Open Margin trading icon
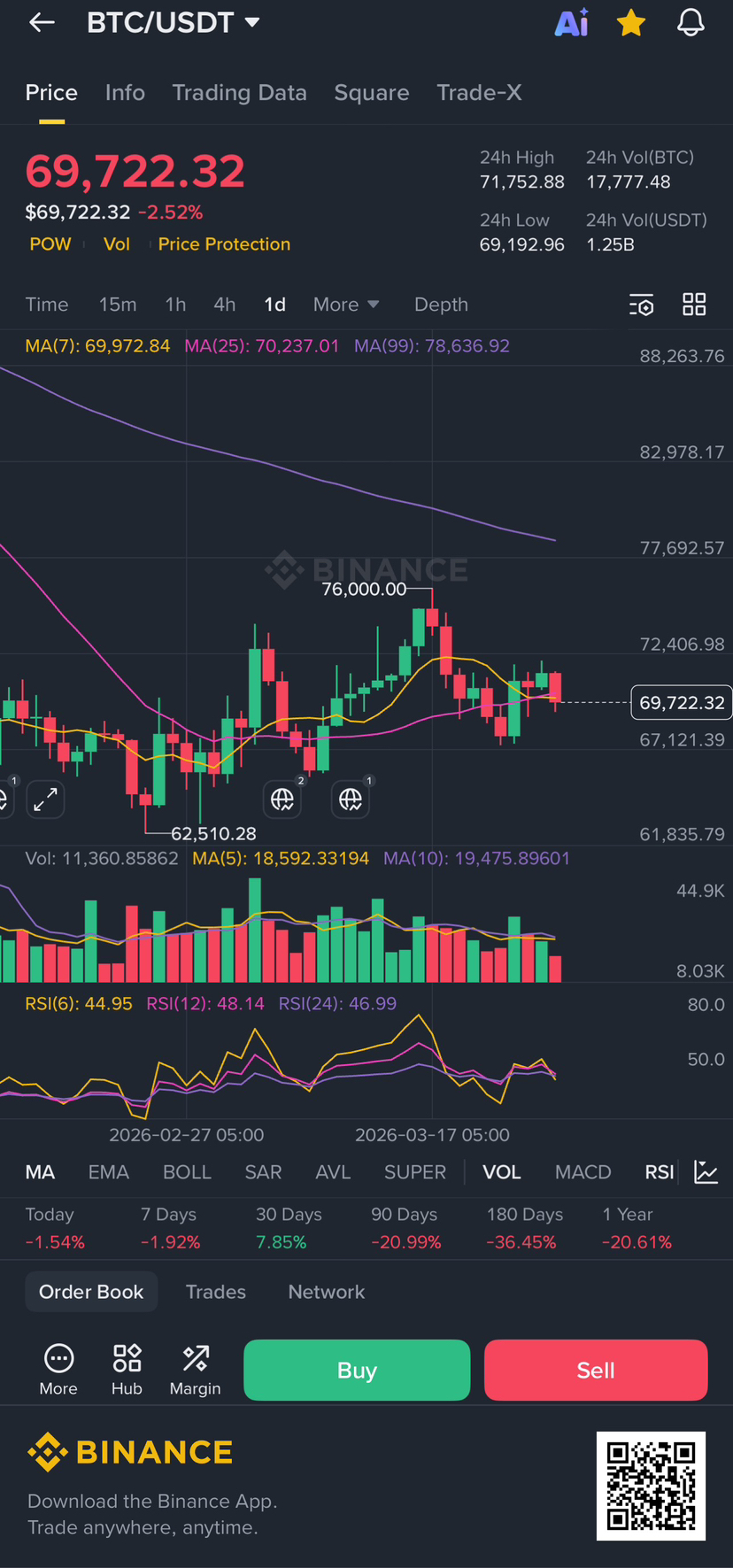This screenshot has width=733, height=1568. 196,1370
